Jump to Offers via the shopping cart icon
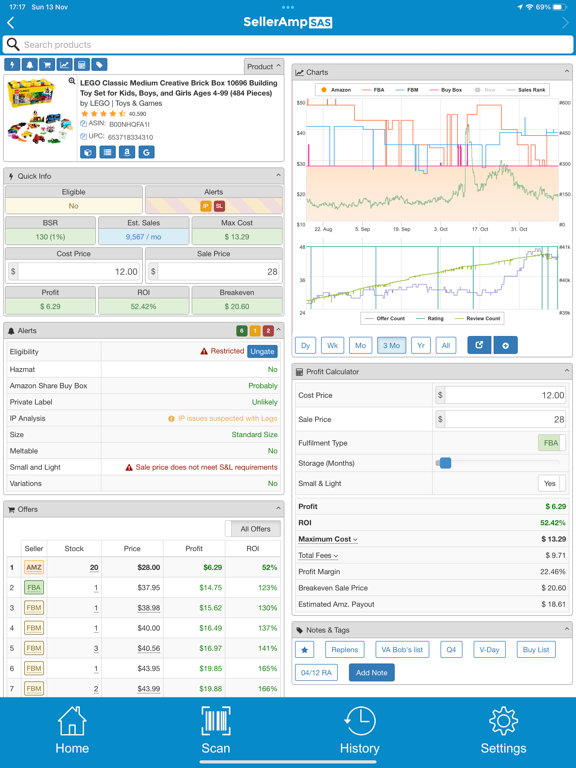This screenshot has width=576, height=768. pyautogui.click(x=47, y=65)
